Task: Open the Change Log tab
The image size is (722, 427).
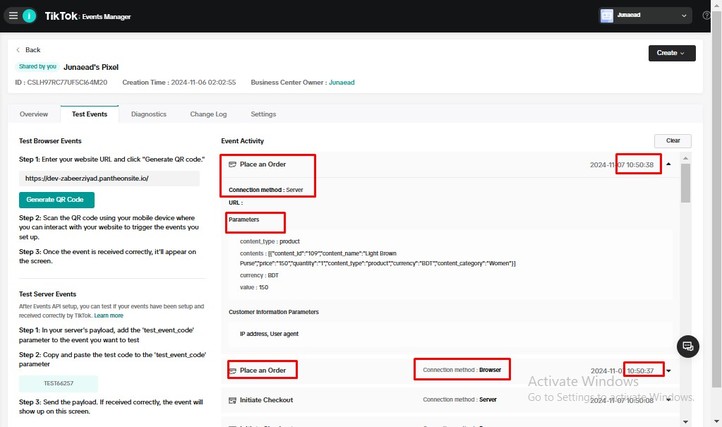Action: (208, 115)
